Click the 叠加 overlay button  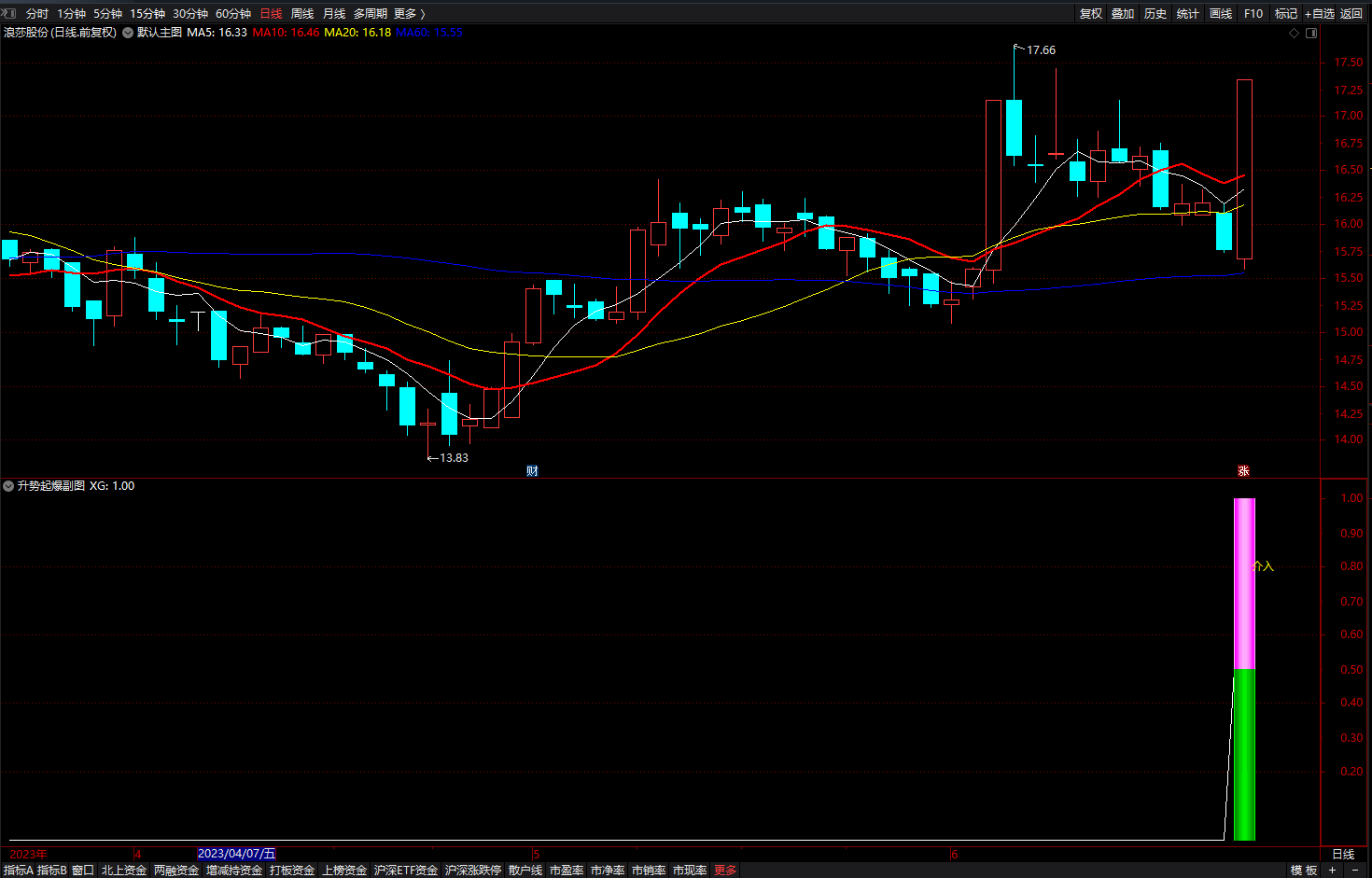point(1123,14)
